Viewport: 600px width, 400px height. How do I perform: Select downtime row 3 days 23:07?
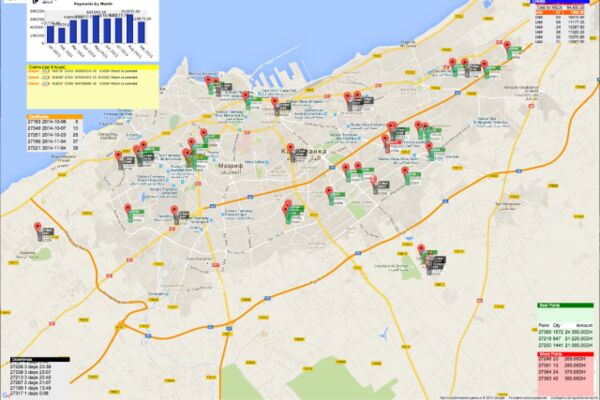coord(31,372)
